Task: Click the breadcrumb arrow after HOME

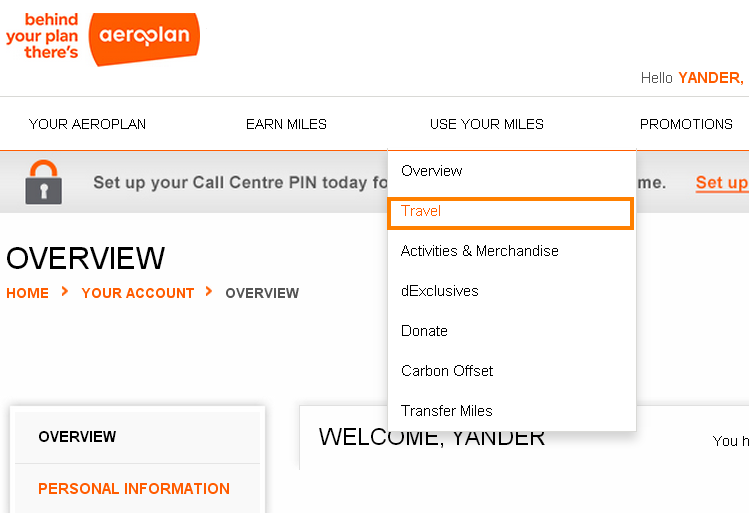Action: point(65,292)
